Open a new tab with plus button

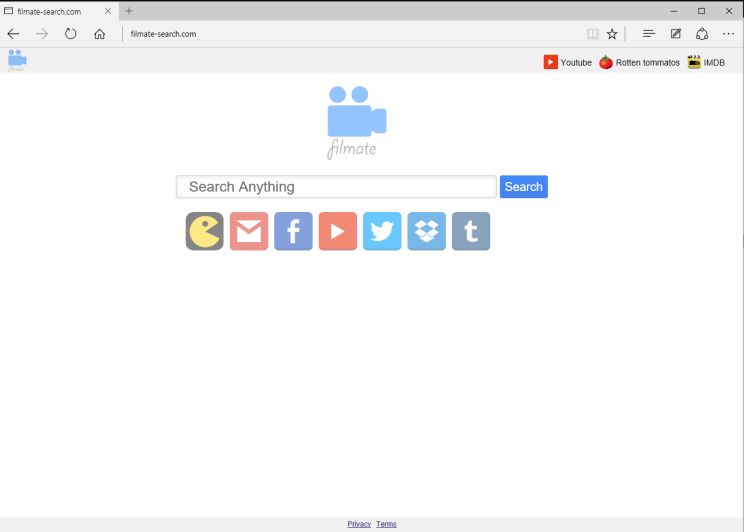point(129,11)
